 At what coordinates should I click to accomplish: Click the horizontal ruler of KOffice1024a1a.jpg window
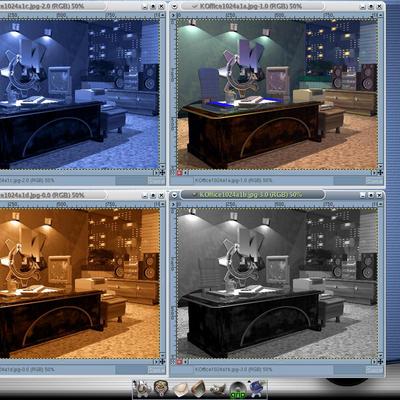(x=277, y=15)
